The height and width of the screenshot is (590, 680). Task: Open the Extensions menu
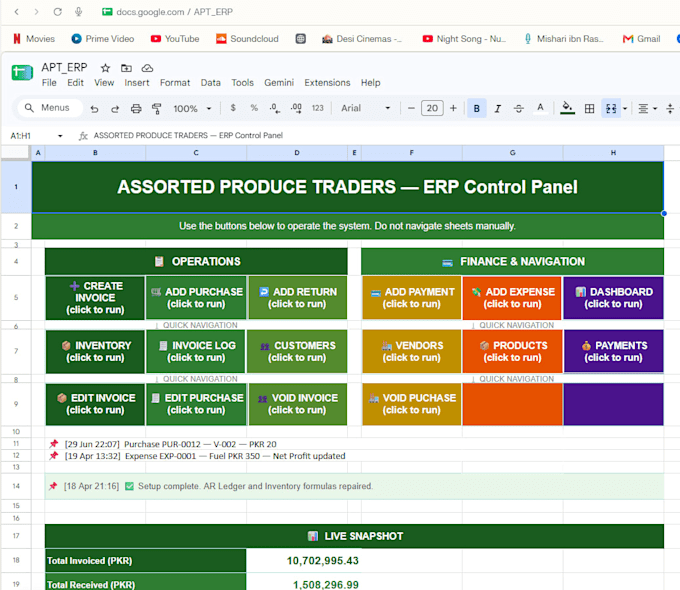(x=327, y=82)
